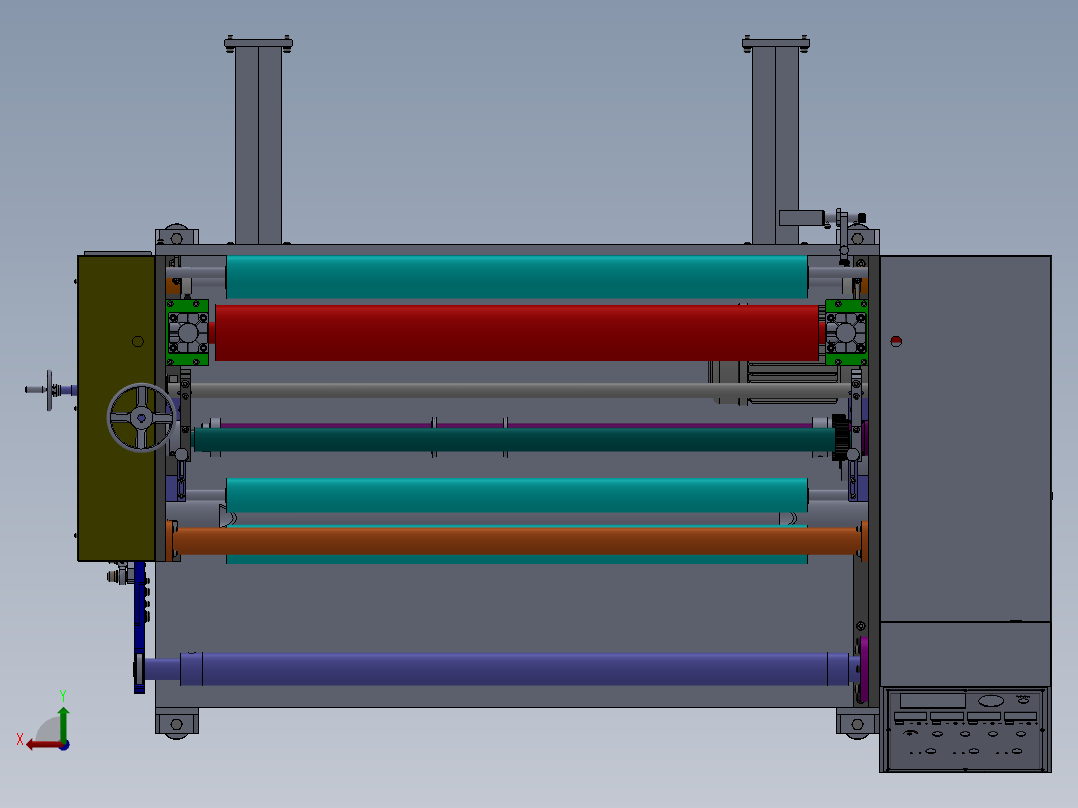1078x808 pixels.
Task: Select the large red roller
Action: pos(516,333)
